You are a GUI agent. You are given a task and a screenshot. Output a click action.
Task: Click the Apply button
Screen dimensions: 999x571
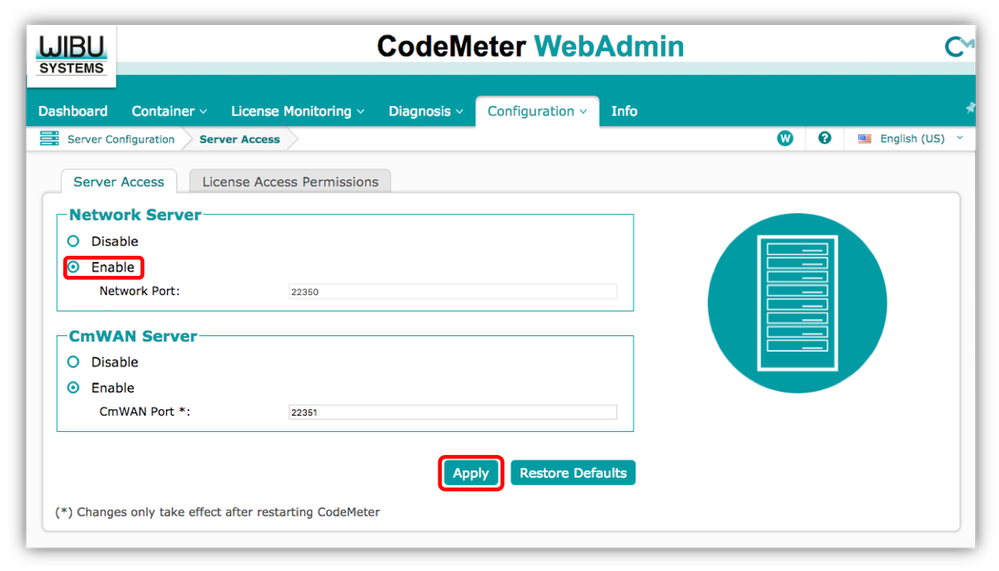click(x=471, y=473)
